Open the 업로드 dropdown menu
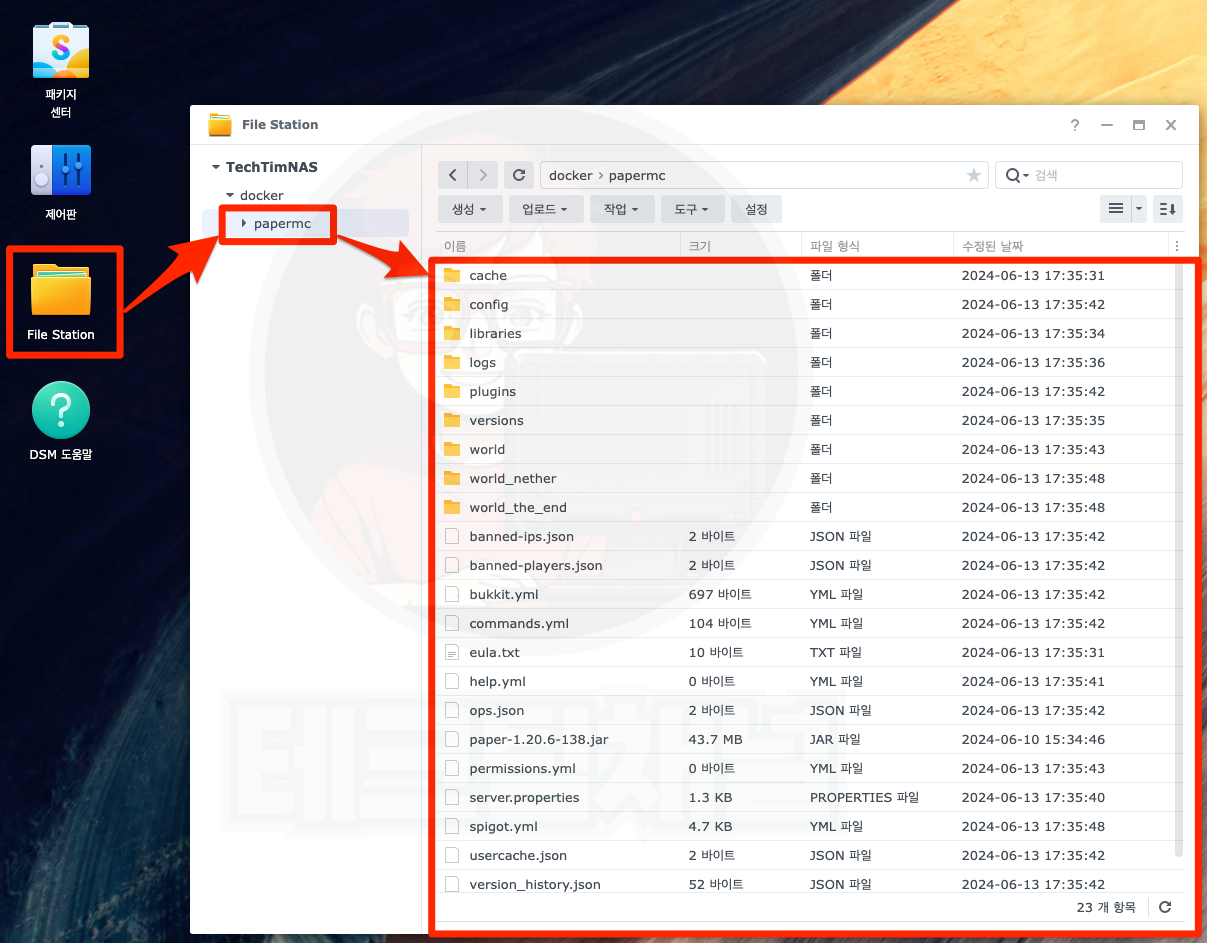This screenshot has width=1207, height=943. click(x=545, y=209)
